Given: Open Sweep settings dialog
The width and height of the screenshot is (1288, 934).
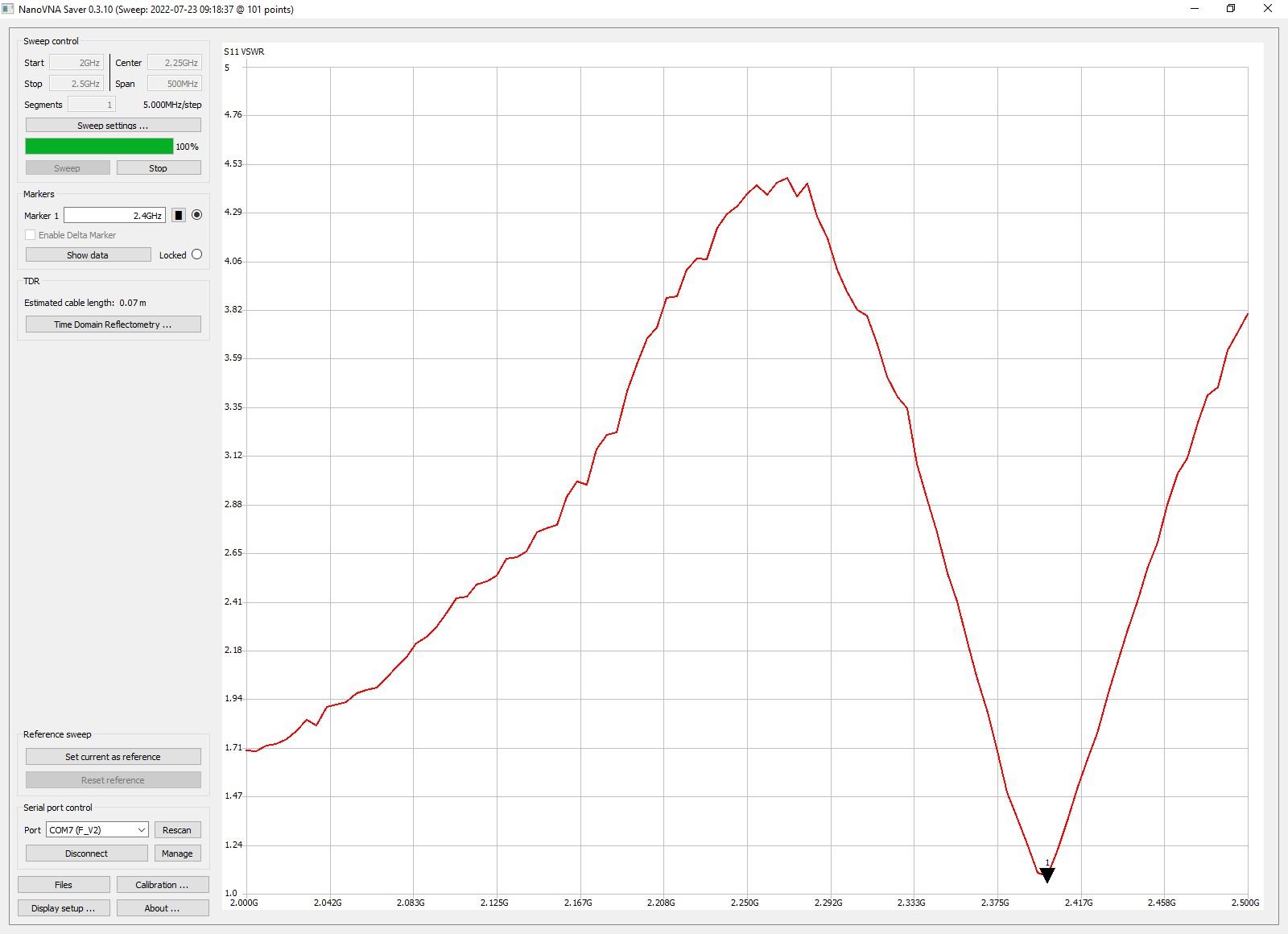Looking at the screenshot, I should click(x=114, y=126).
